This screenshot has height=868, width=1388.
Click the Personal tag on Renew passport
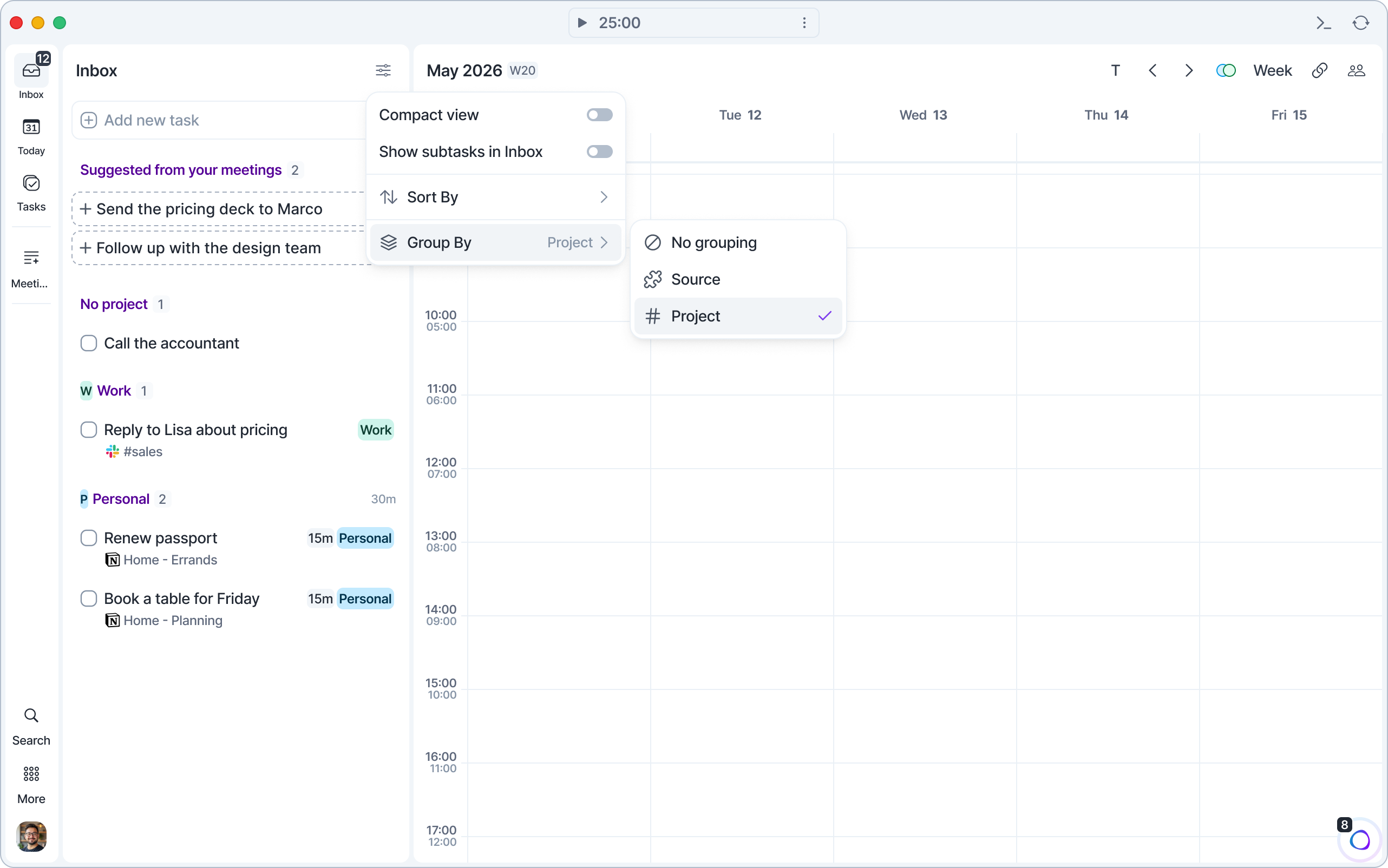365,538
